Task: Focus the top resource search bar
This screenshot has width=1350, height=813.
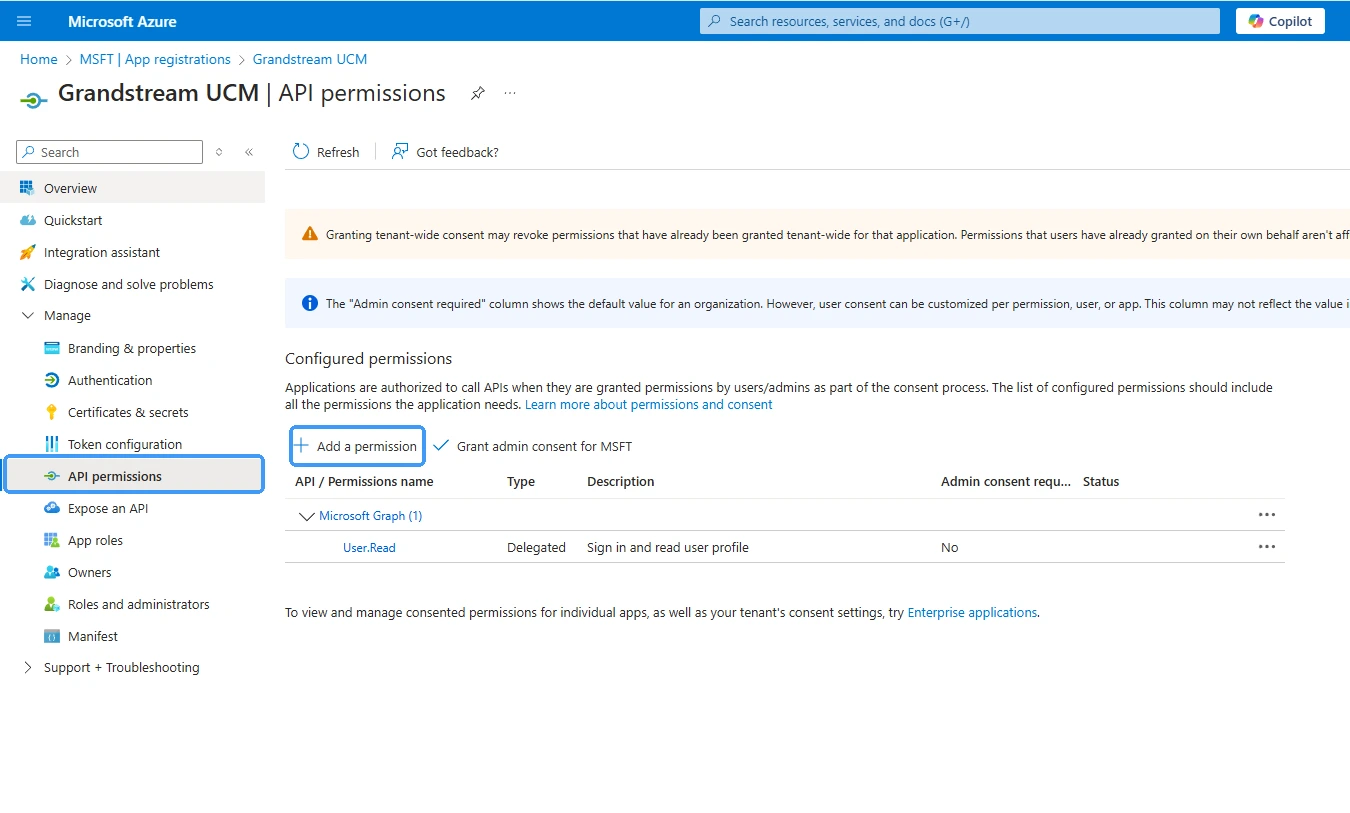Action: tap(959, 21)
